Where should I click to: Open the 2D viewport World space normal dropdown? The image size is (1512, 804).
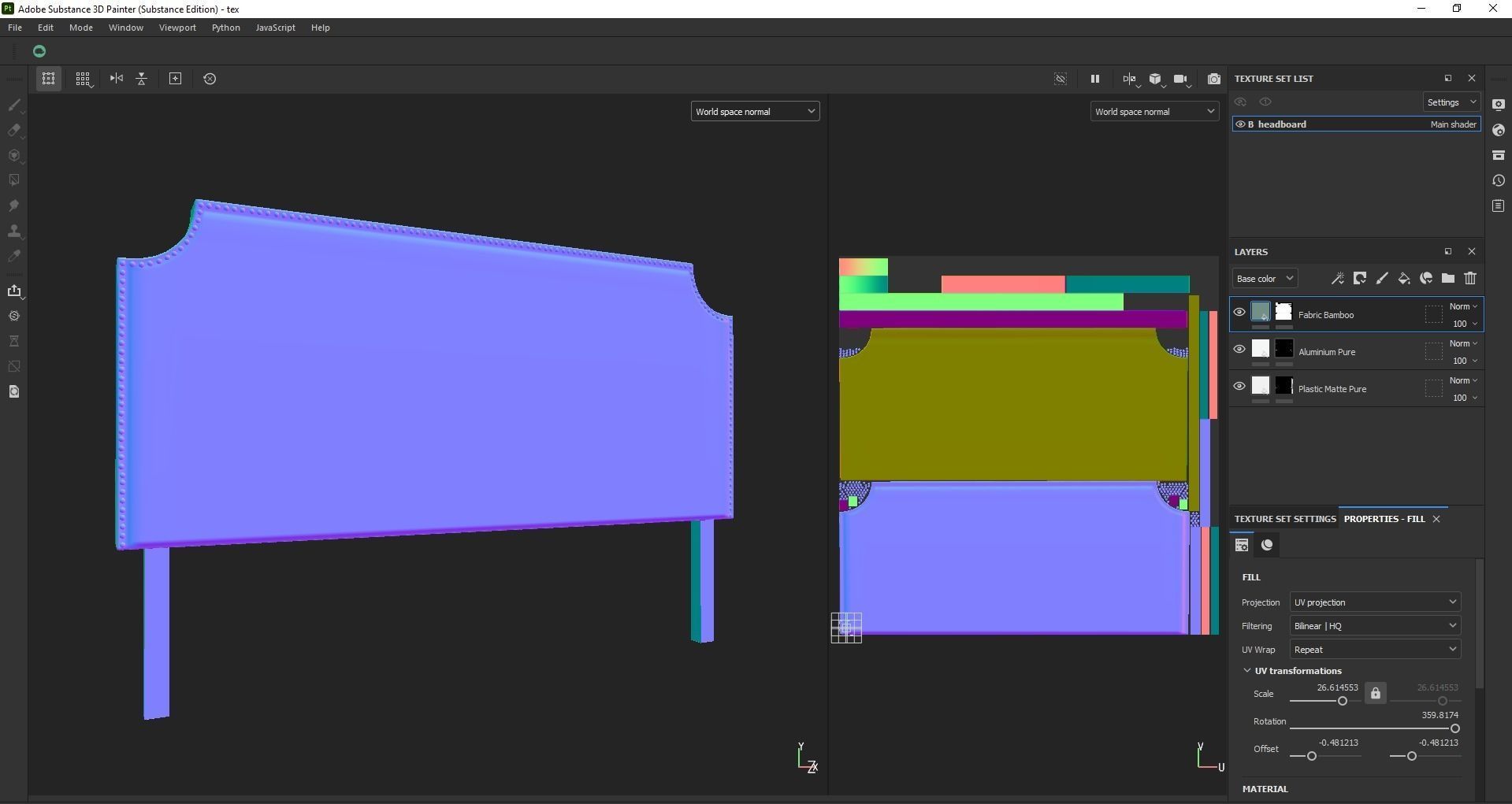click(x=1154, y=112)
